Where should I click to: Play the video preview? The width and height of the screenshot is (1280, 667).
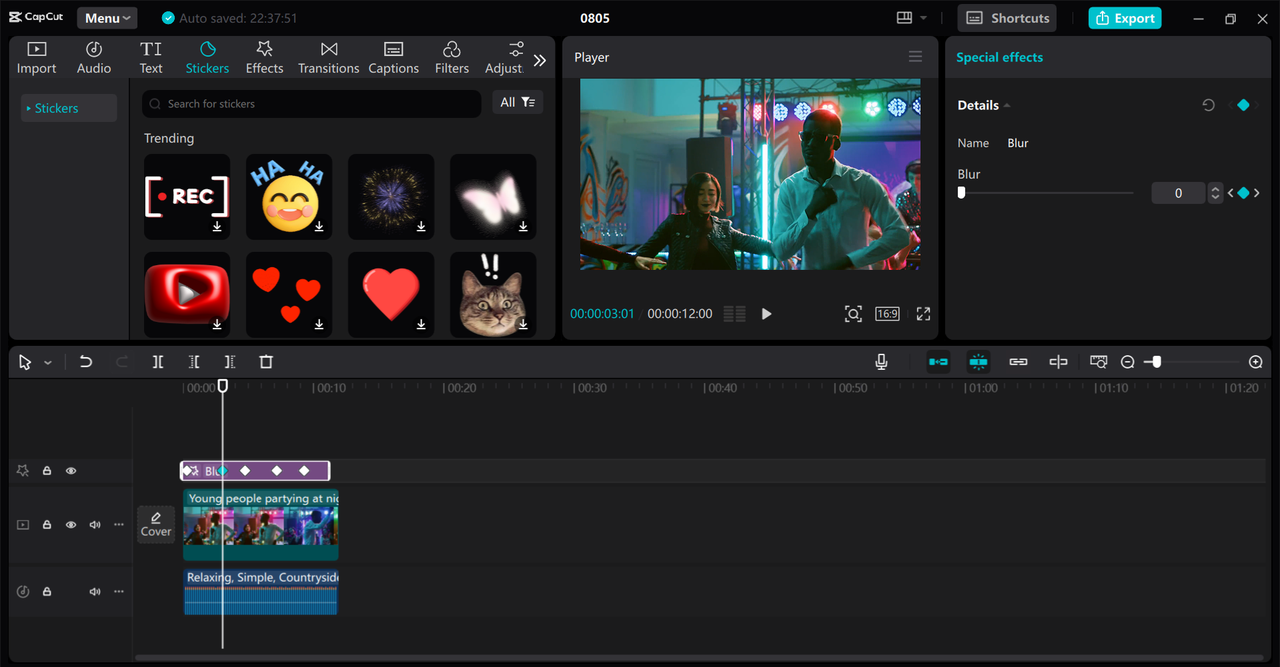[766, 314]
